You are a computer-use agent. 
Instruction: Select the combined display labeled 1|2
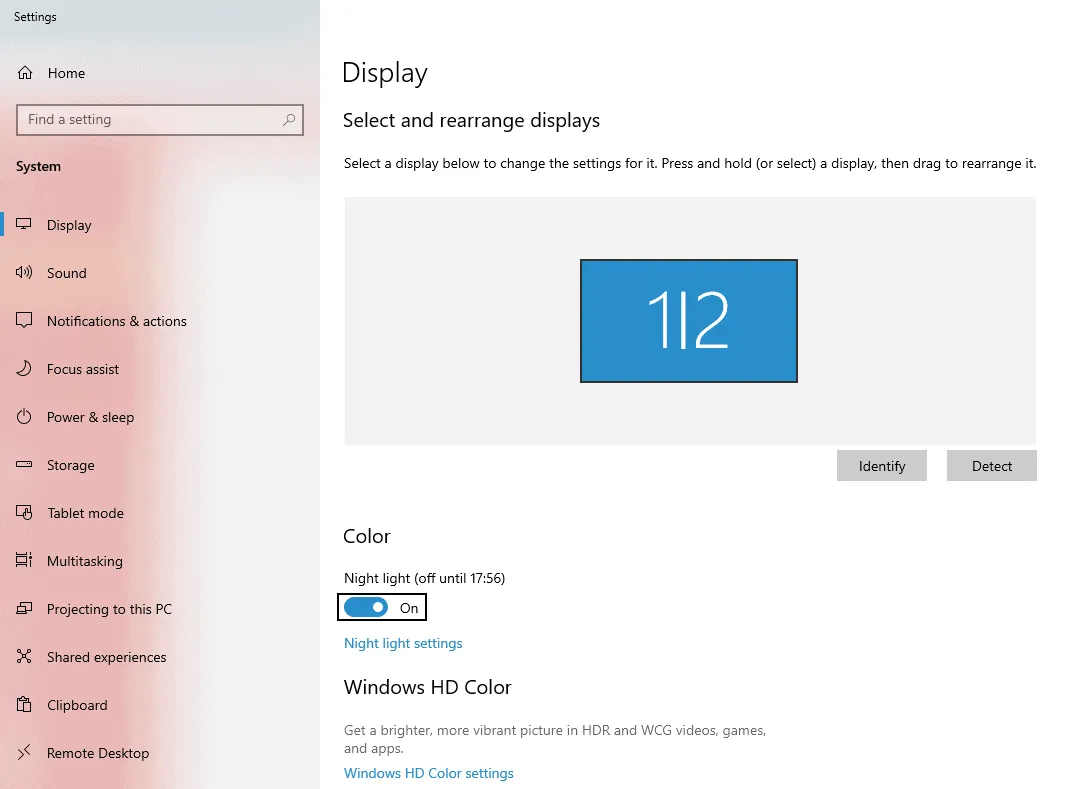click(688, 320)
